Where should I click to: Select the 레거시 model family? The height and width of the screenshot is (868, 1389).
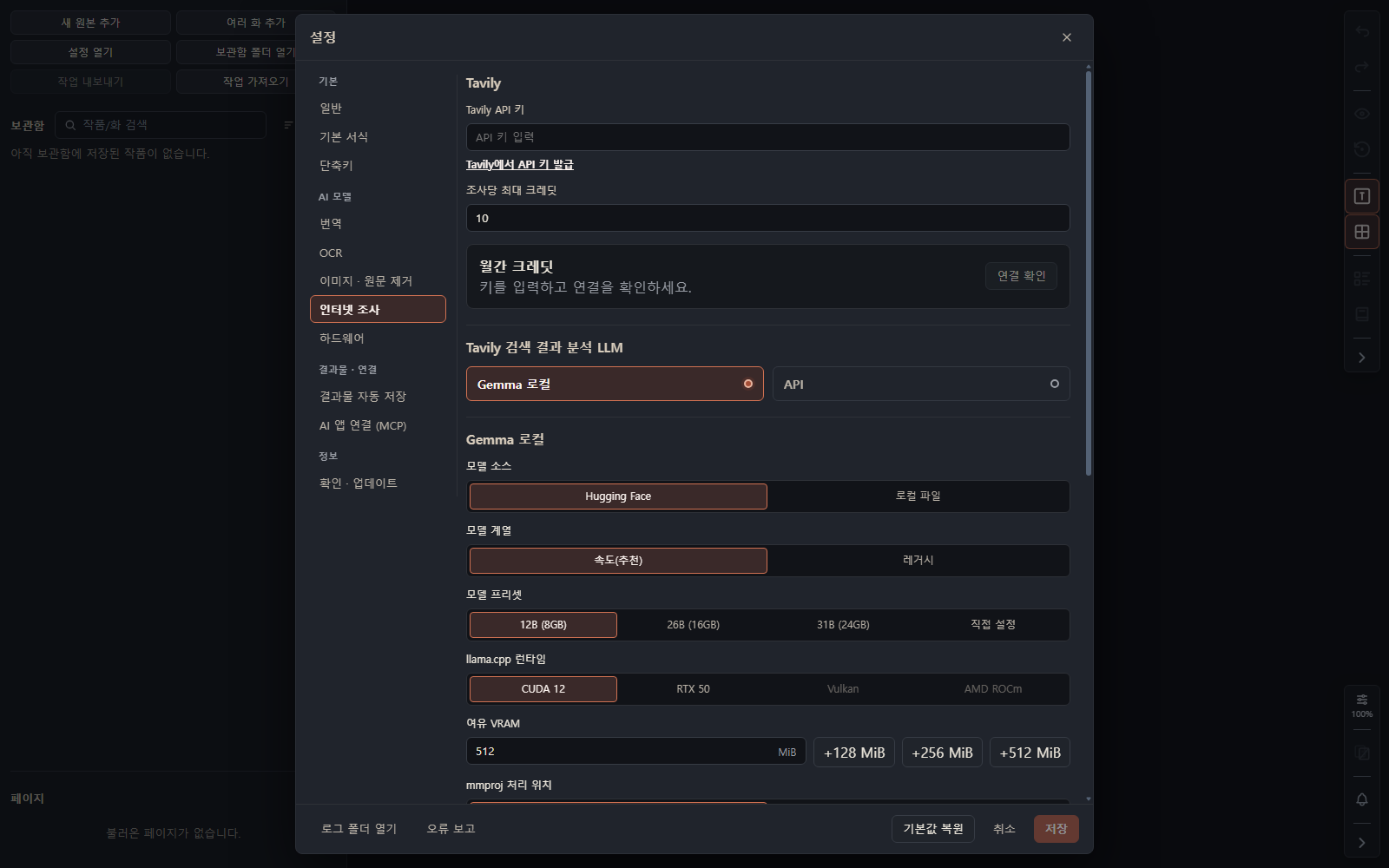pyautogui.click(x=918, y=561)
